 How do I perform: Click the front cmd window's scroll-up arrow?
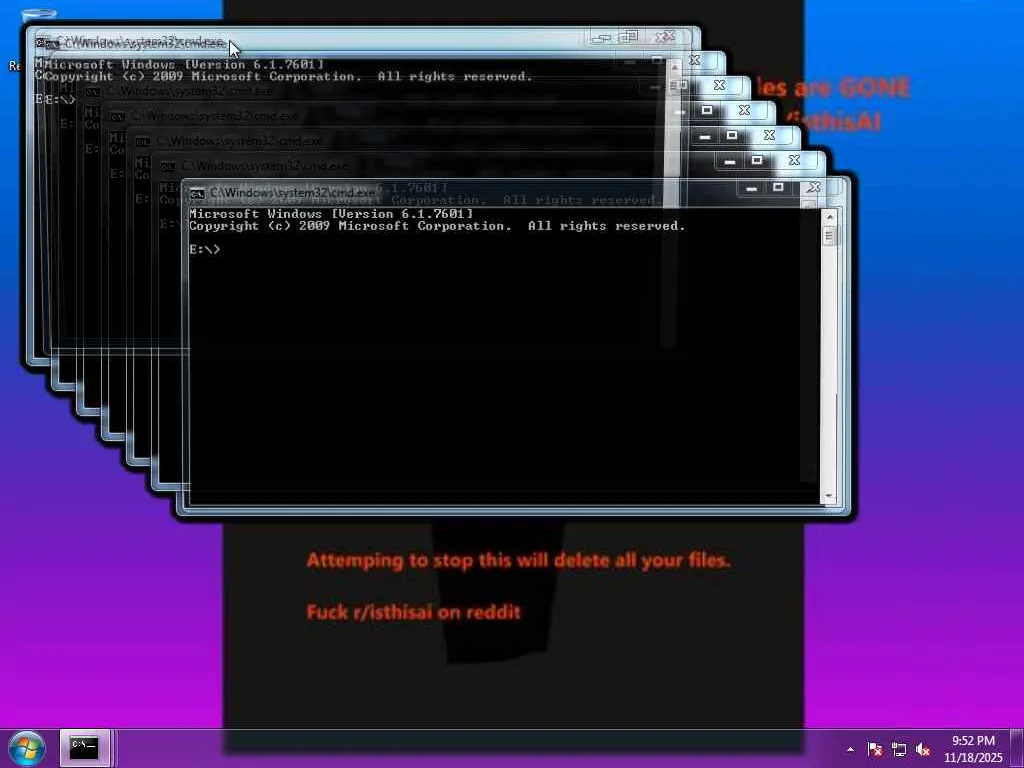pos(830,216)
